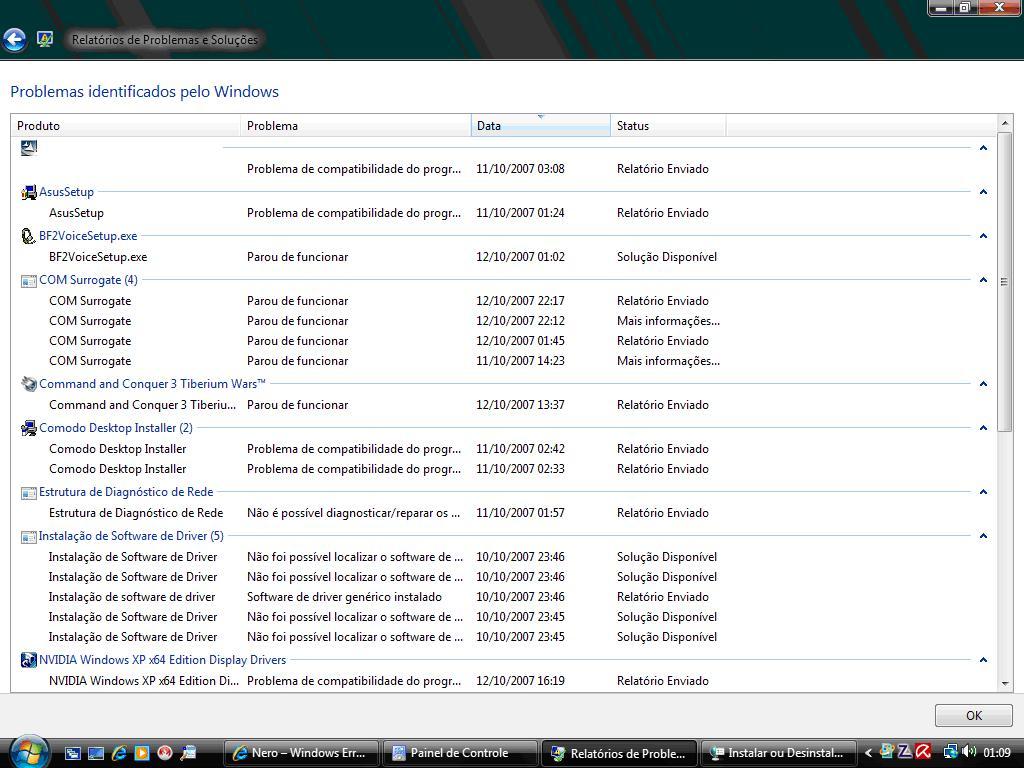Image resolution: width=1024 pixels, height=768 pixels.
Task: Collapse Instalação de Software de Driver (5) group
Action: coord(983,536)
